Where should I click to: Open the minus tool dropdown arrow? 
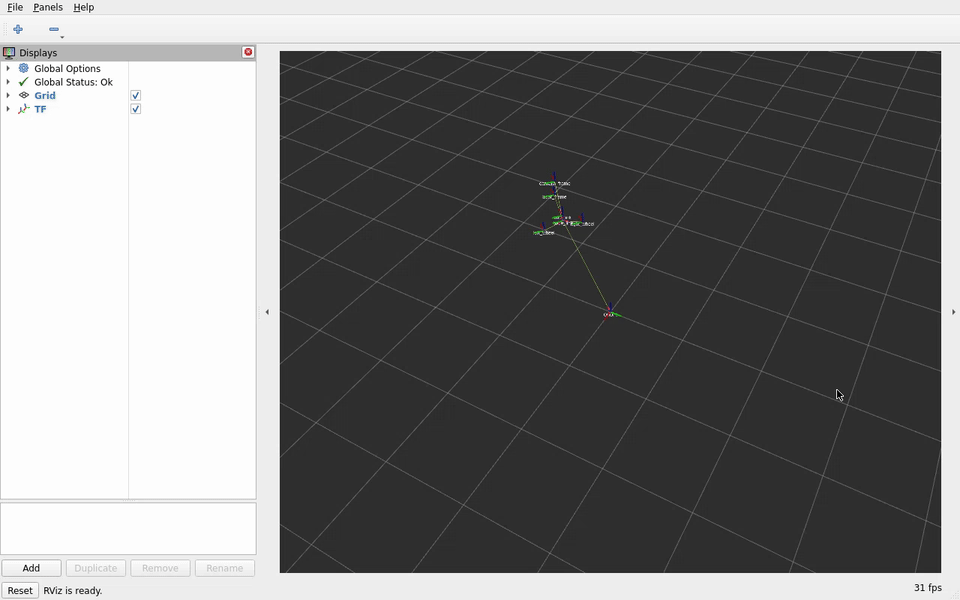pos(62,37)
